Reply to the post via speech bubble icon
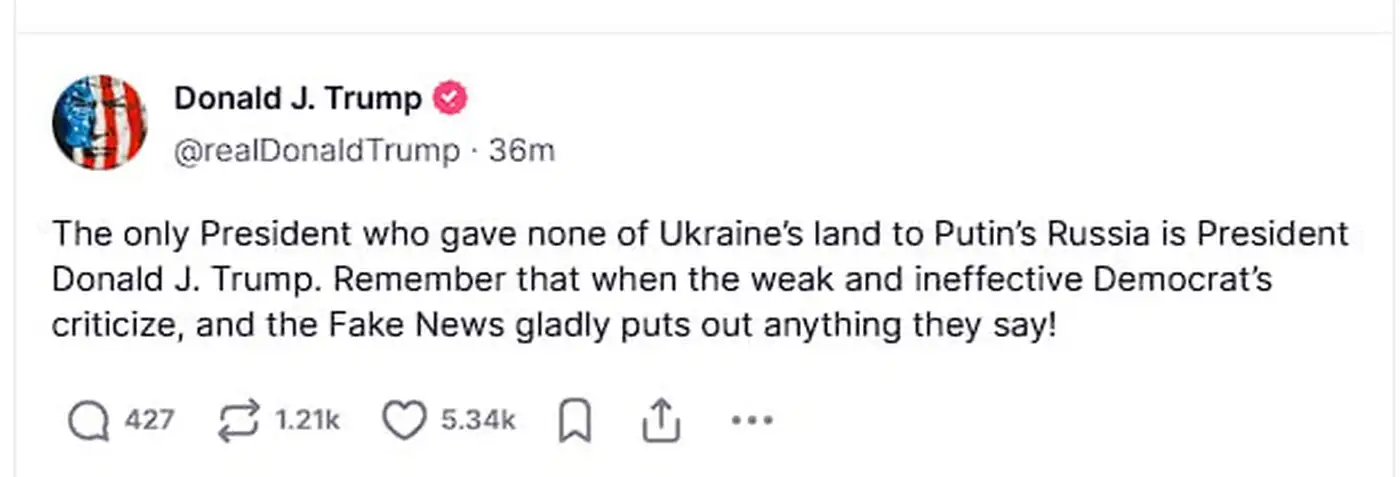 click(x=88, y=422)
